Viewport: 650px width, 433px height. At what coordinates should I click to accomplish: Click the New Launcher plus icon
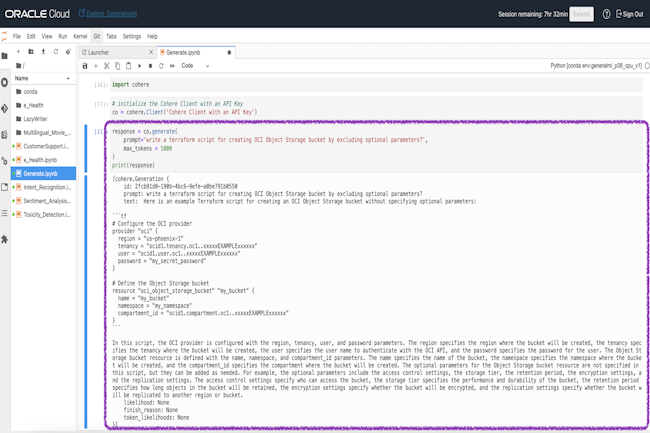[18, 52]
